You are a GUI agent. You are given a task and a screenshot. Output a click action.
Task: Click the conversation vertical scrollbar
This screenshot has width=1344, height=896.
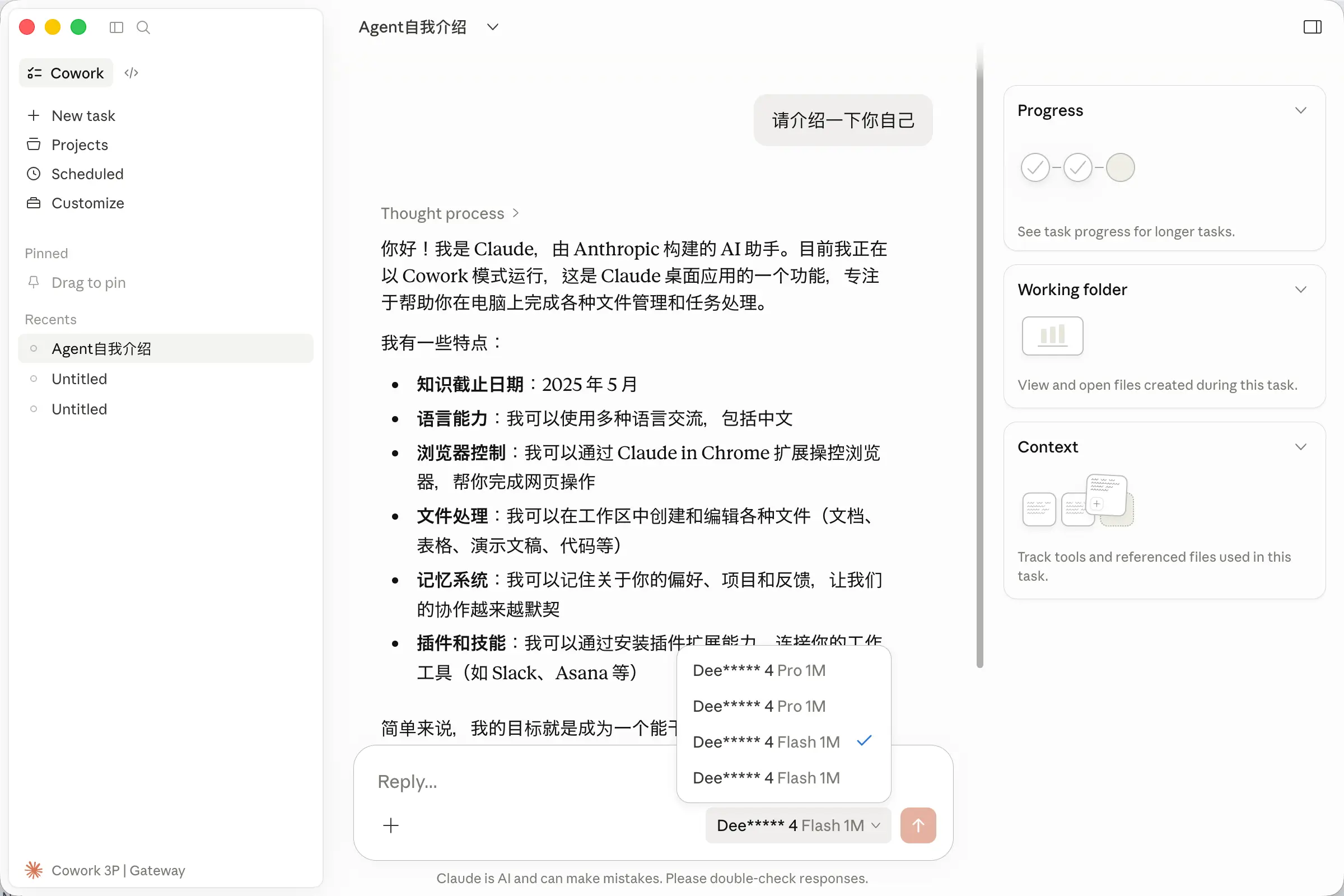click(979, 366)
